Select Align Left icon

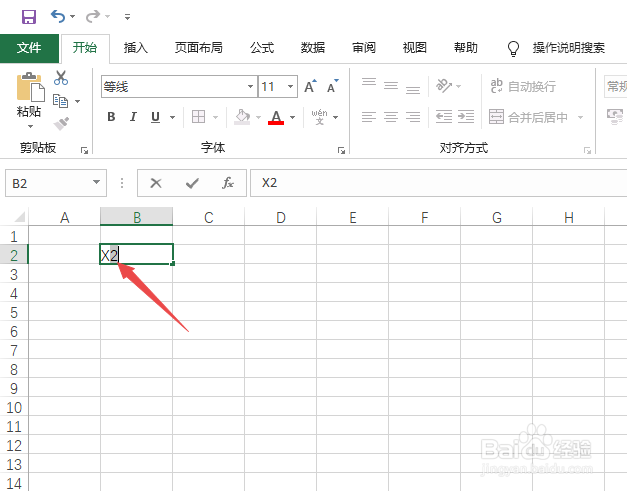(369, 117)
